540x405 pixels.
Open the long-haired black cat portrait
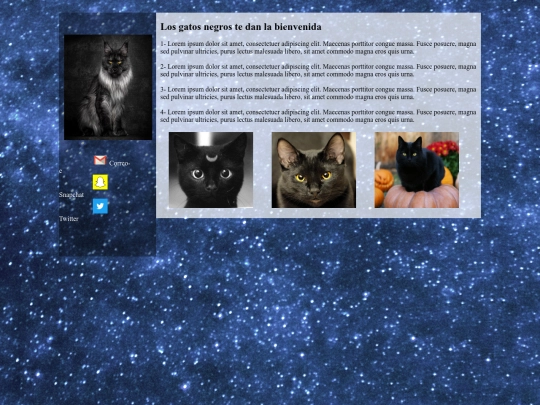108,87
